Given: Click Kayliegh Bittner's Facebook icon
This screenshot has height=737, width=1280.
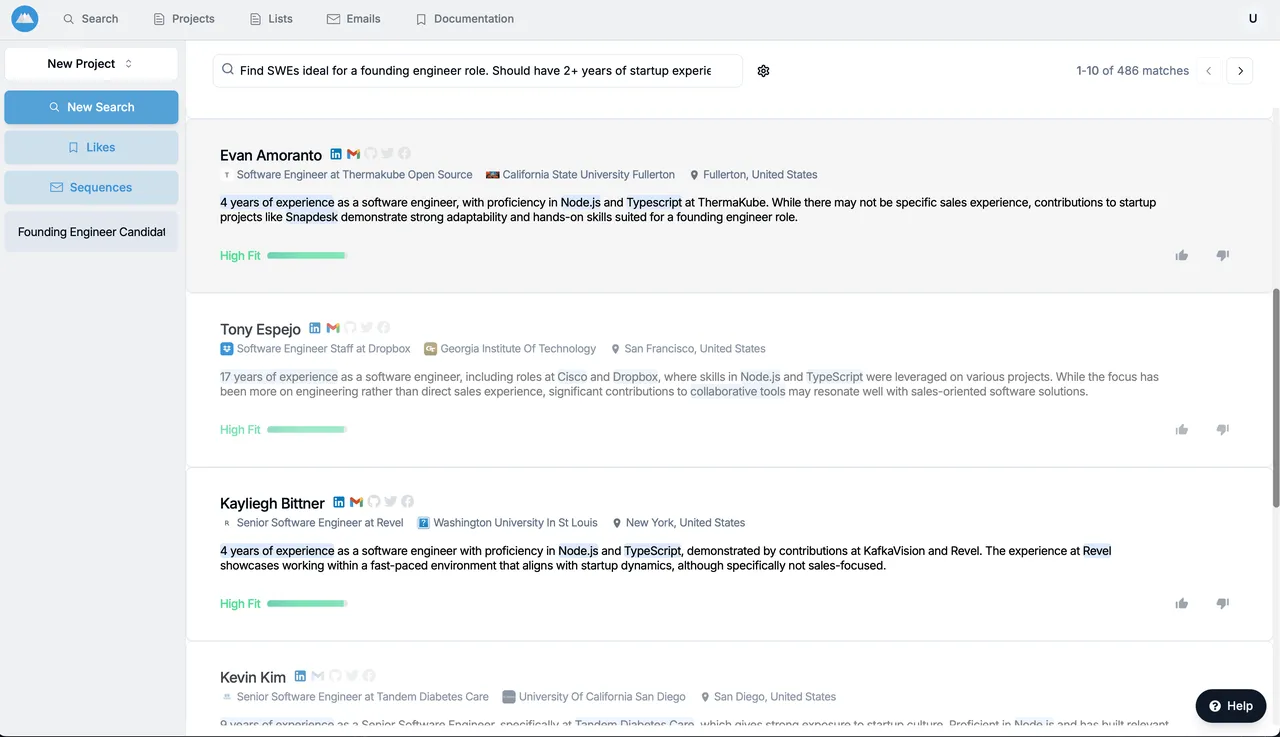Looking at the screenshot, I should (408, 502).
